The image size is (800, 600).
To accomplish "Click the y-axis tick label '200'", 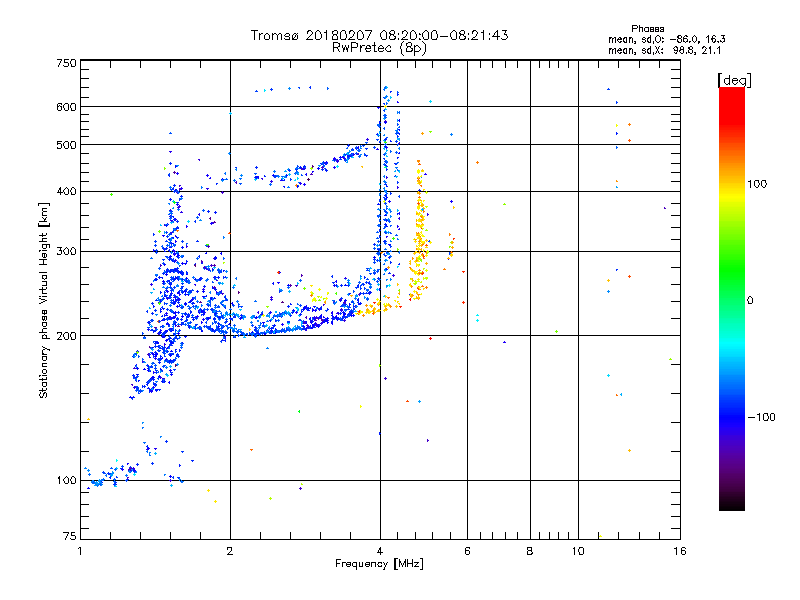I will 67,336.
